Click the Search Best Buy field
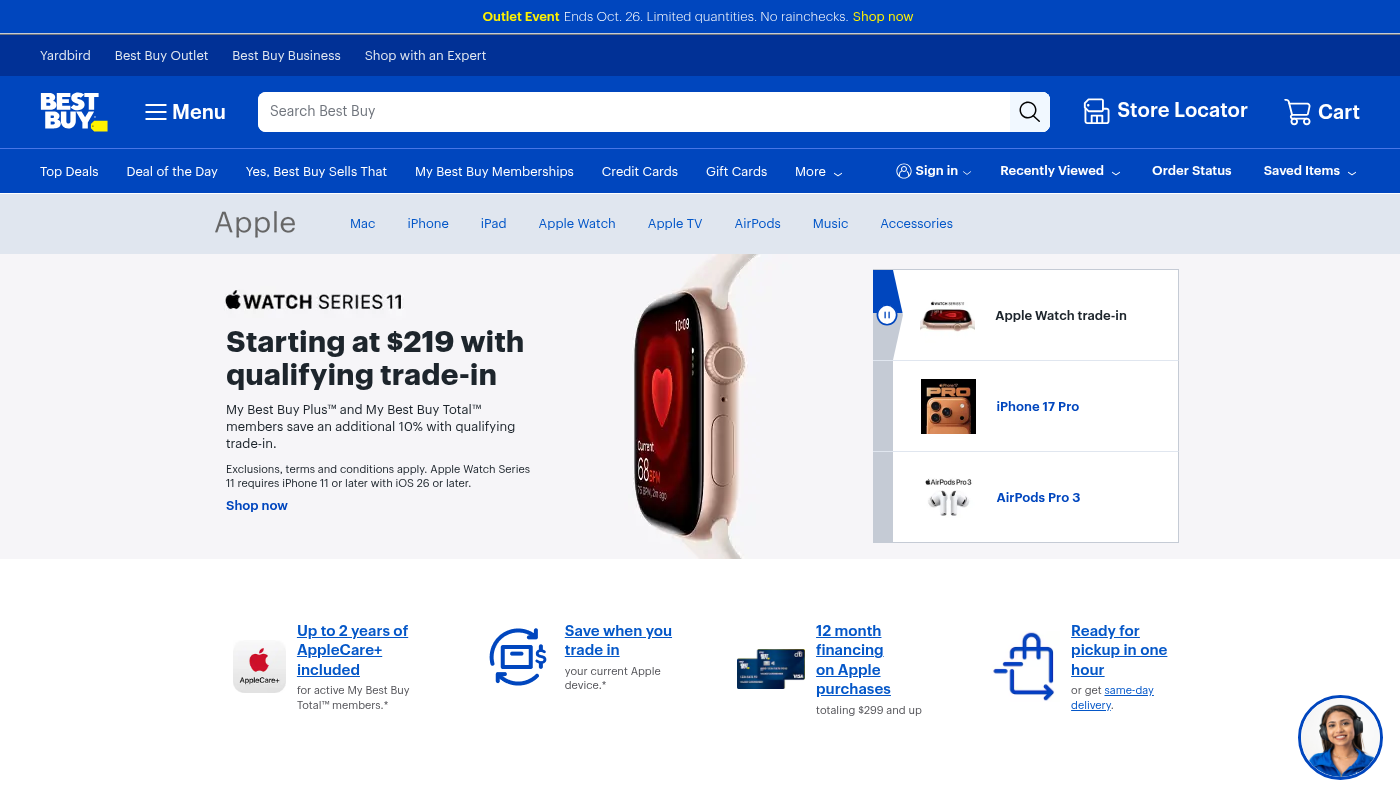The width and height of the screenshot is (1400, 800). pyautogui.click(x=634, y=112)
